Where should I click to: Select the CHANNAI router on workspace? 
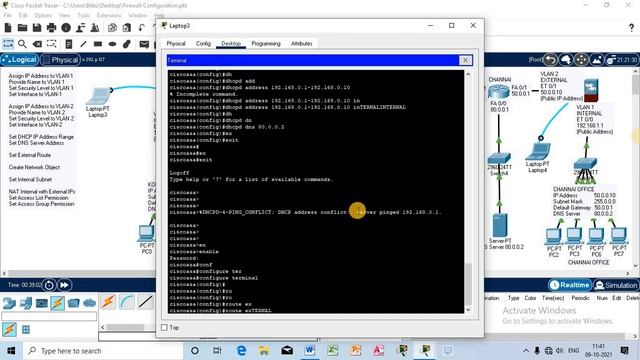(498, 91)
